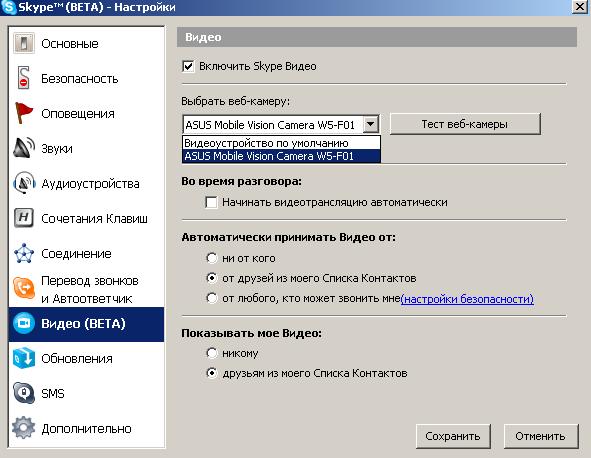This screenshot has width=591, height=458.
Task: Open the Обновления updates icon
Action: 24,358
